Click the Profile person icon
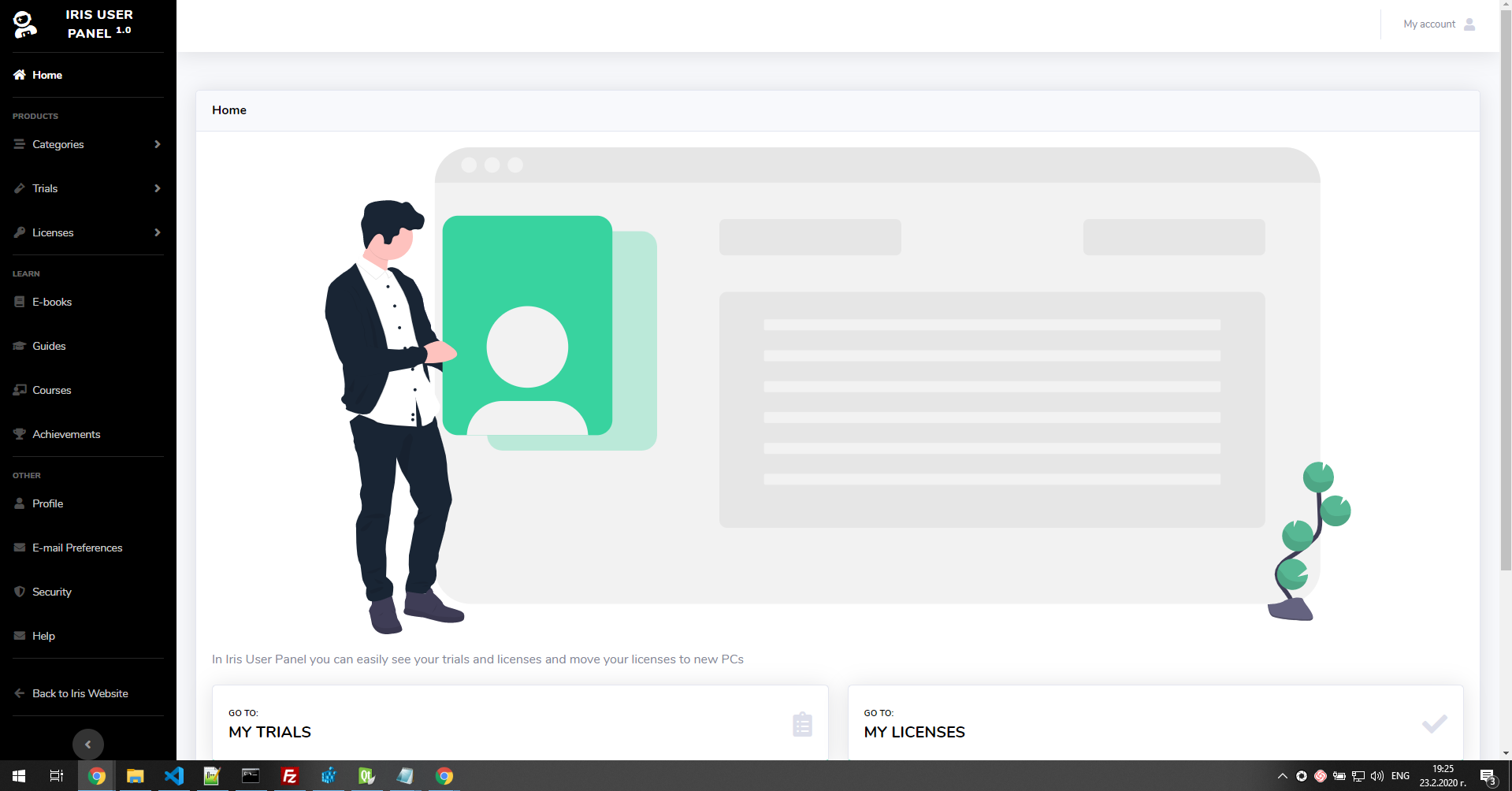The height and width of the screenshot is (791, 1512). [x=20, y=503]
